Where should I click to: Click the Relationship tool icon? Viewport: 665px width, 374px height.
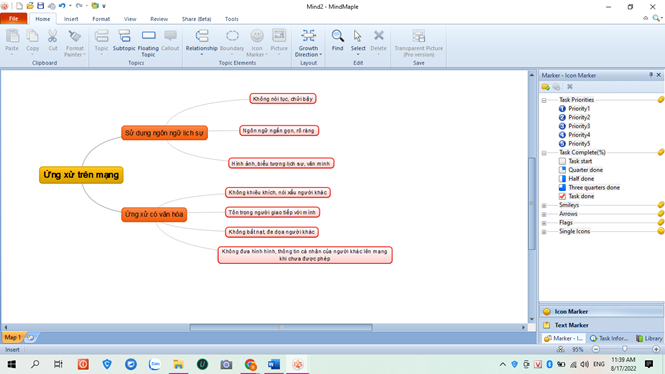pos(201,36)
